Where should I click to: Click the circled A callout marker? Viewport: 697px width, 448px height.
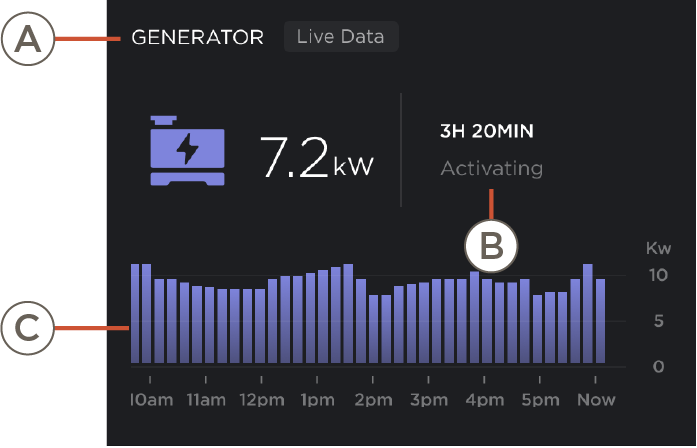pos(27,40)
